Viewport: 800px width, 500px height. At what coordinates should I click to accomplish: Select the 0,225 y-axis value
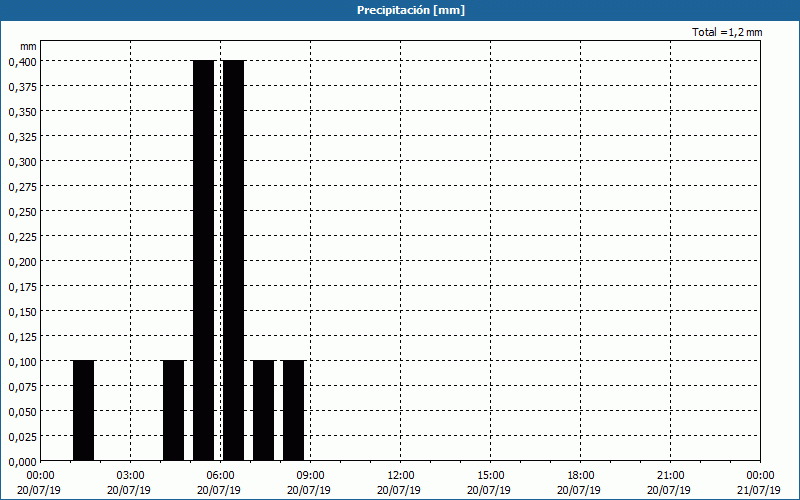(22, 236)
